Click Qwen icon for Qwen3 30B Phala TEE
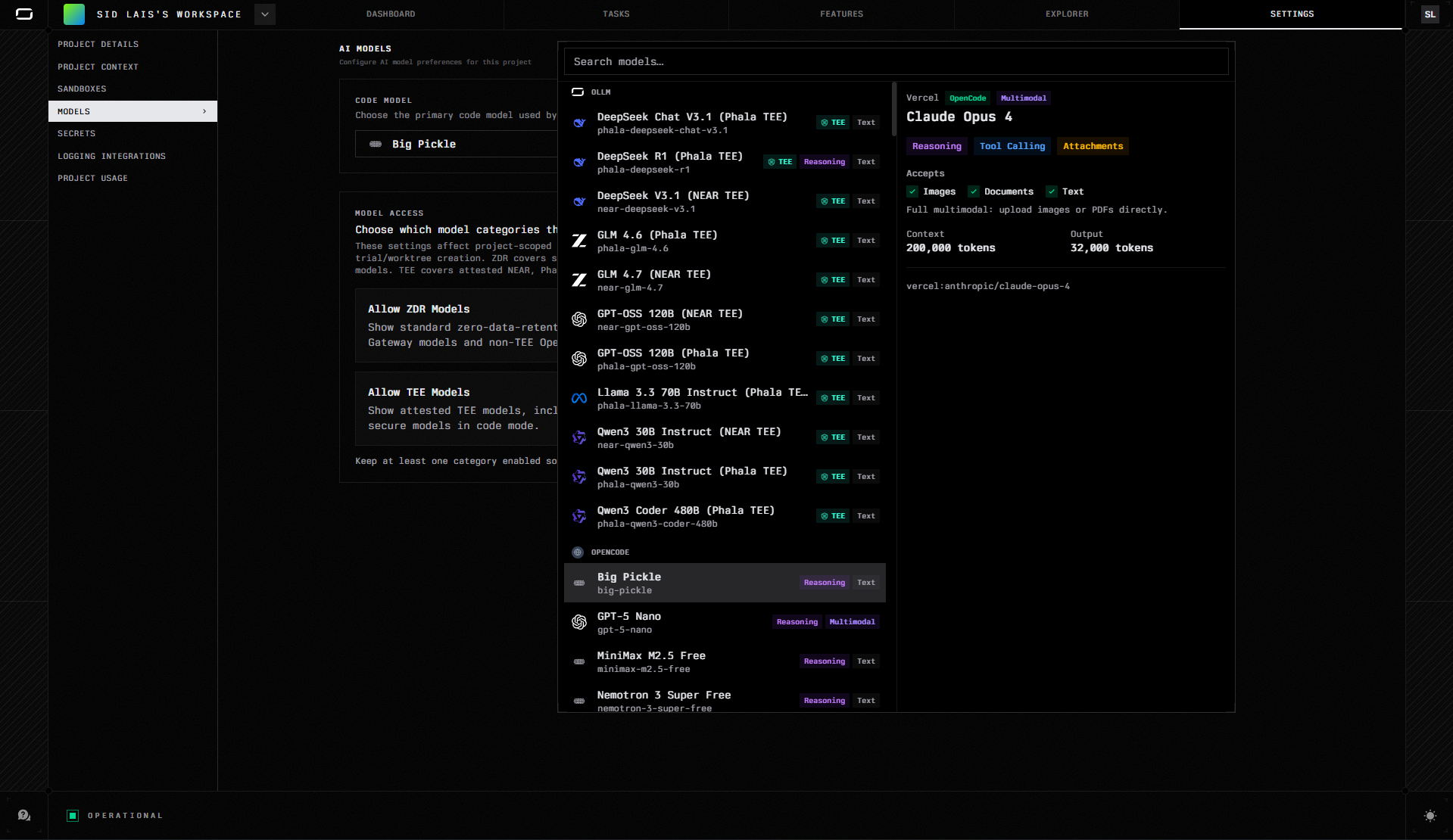Image resolution: width=1453 pixels, height=840 pixels. point(579,477)
